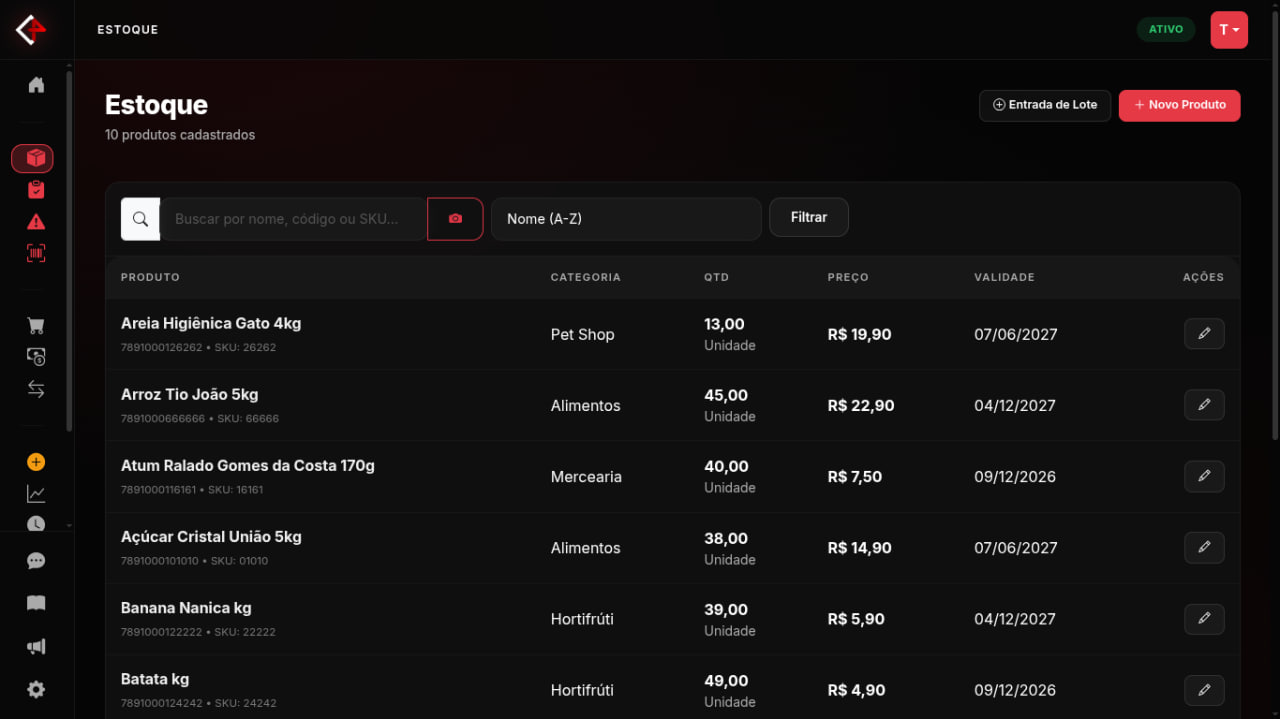Image resolution: width=1280 pixels, height=719 pixels.
Task: Focus the product search input field
Action: (293, 219)
